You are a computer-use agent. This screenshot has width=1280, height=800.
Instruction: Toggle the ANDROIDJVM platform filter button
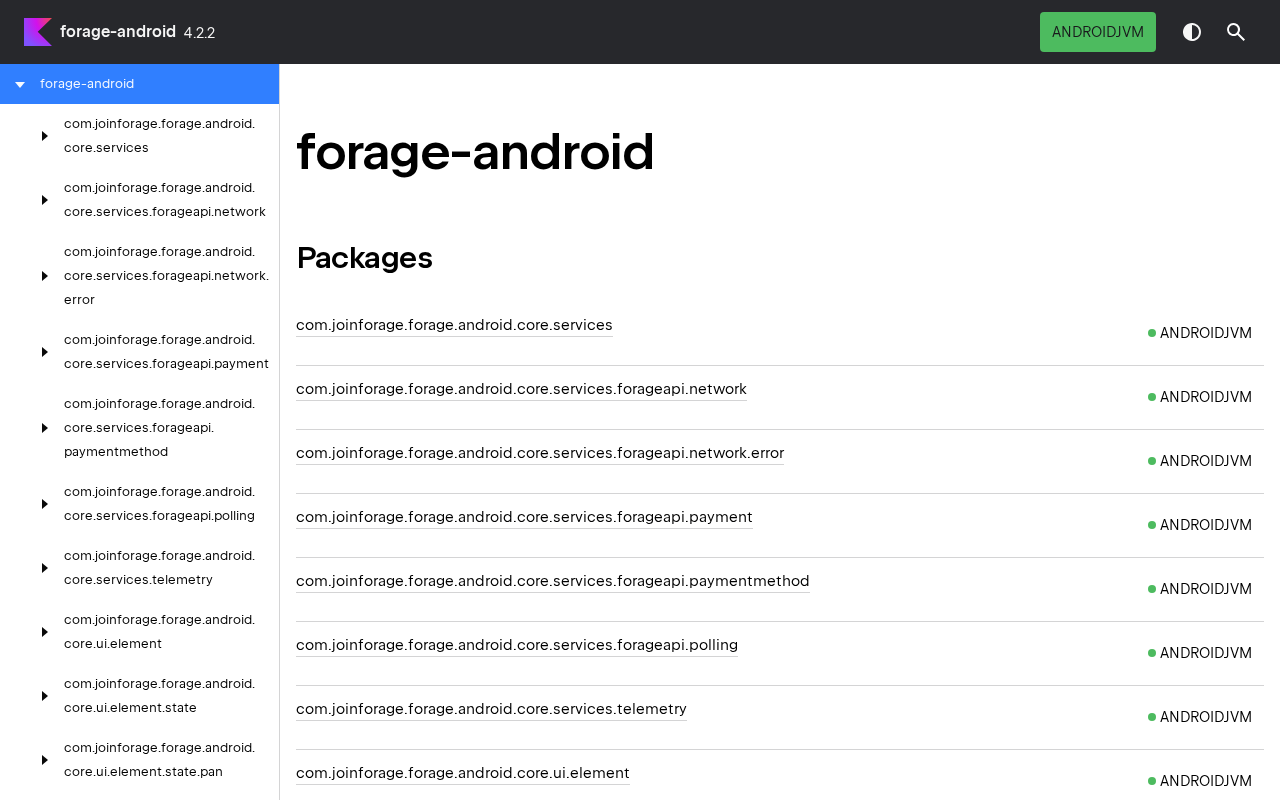pyautogui.click(x=1097, y=32)
